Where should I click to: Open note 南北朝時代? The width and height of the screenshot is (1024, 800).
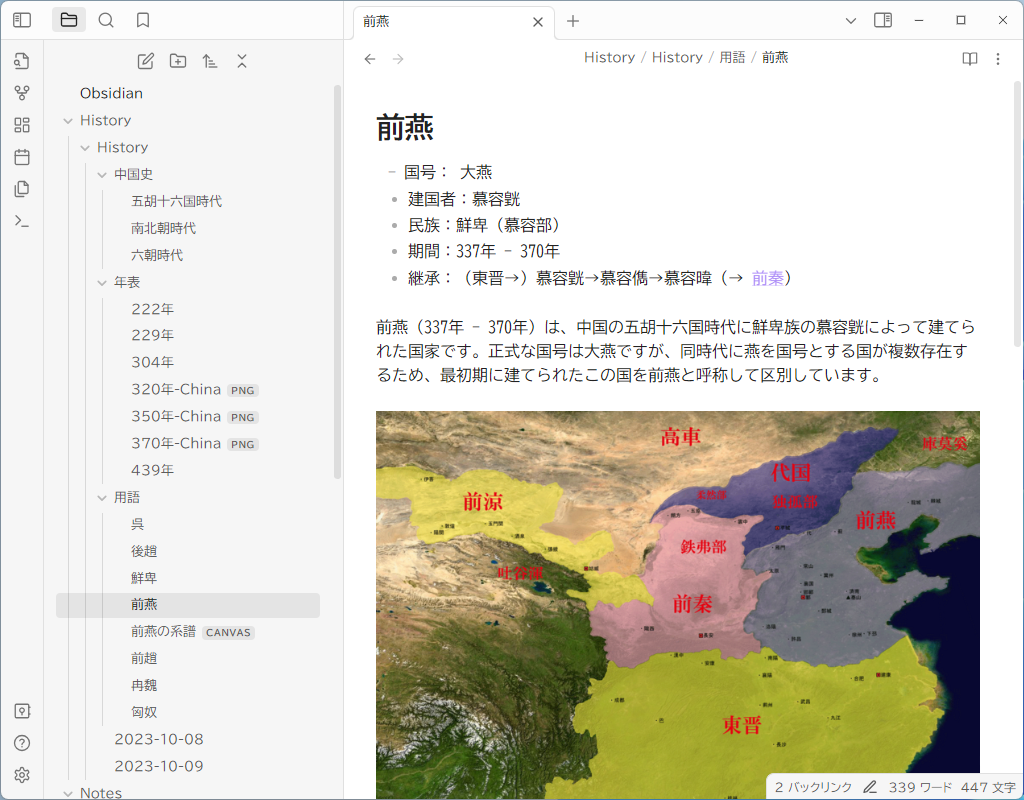(x=163, y=228)
